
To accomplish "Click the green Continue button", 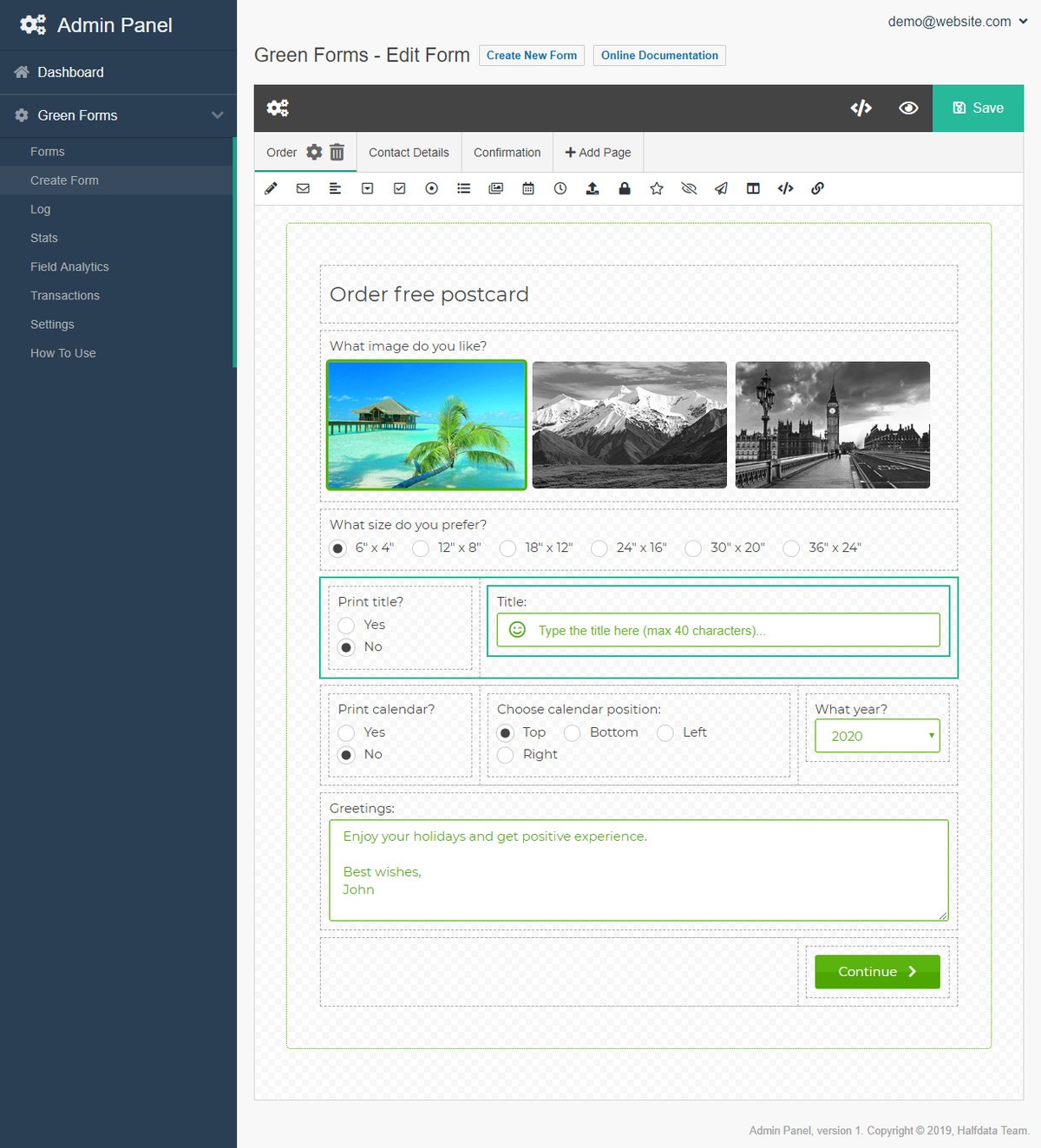I will [877, 972].
